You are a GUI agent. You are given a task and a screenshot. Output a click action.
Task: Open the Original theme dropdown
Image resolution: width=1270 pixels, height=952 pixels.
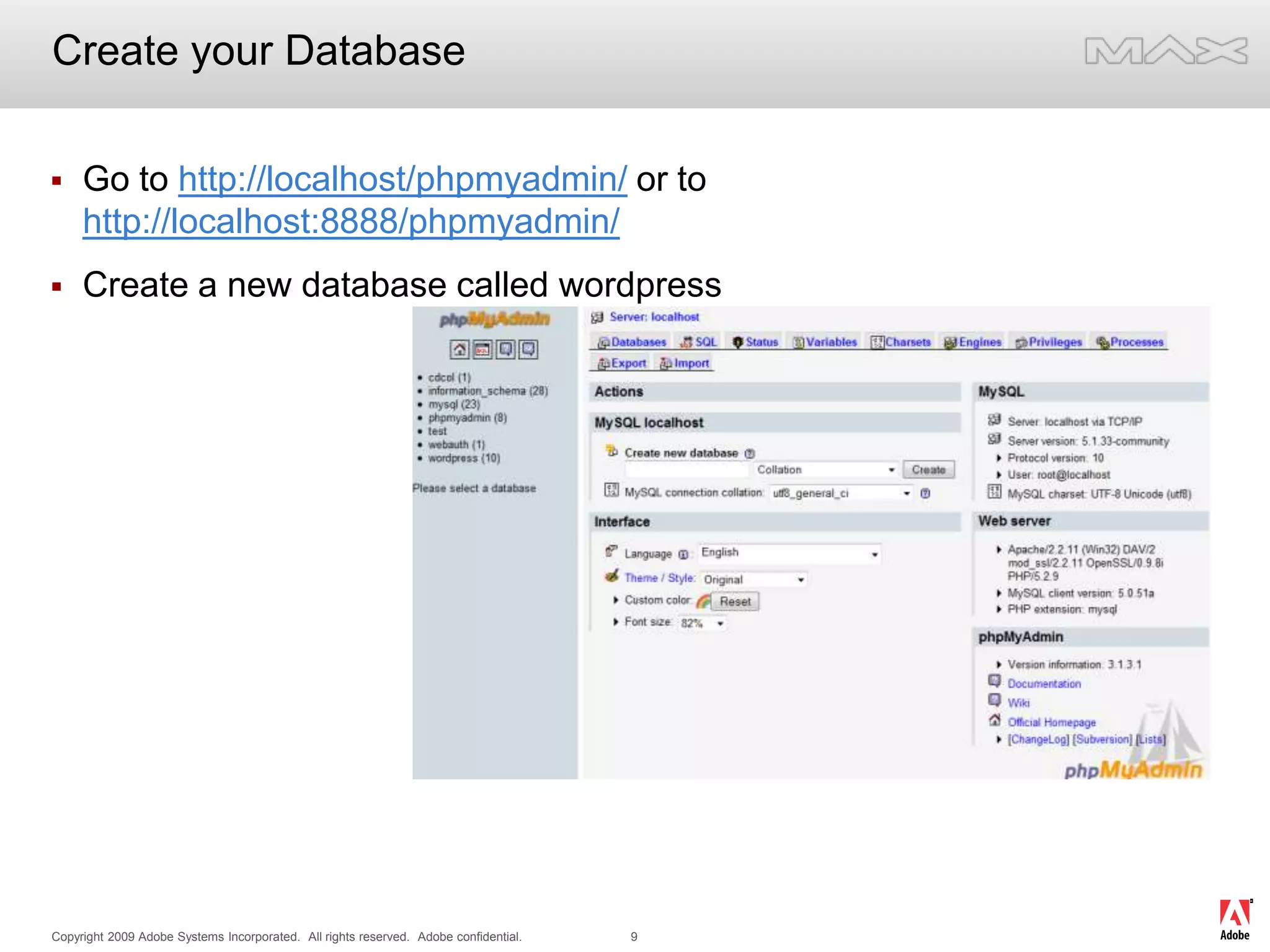coord(753,580)
